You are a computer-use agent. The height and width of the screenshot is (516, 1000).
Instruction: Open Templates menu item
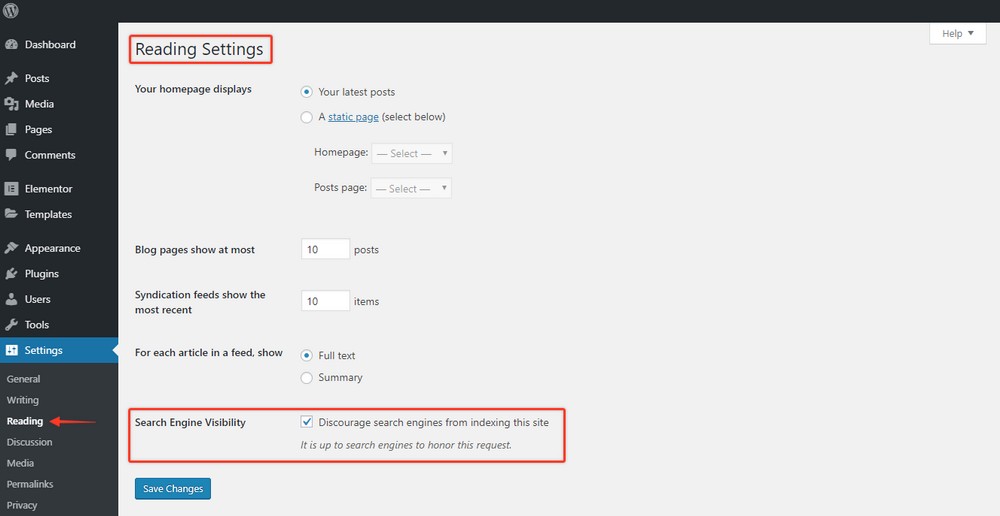click(x=48, y=214)
